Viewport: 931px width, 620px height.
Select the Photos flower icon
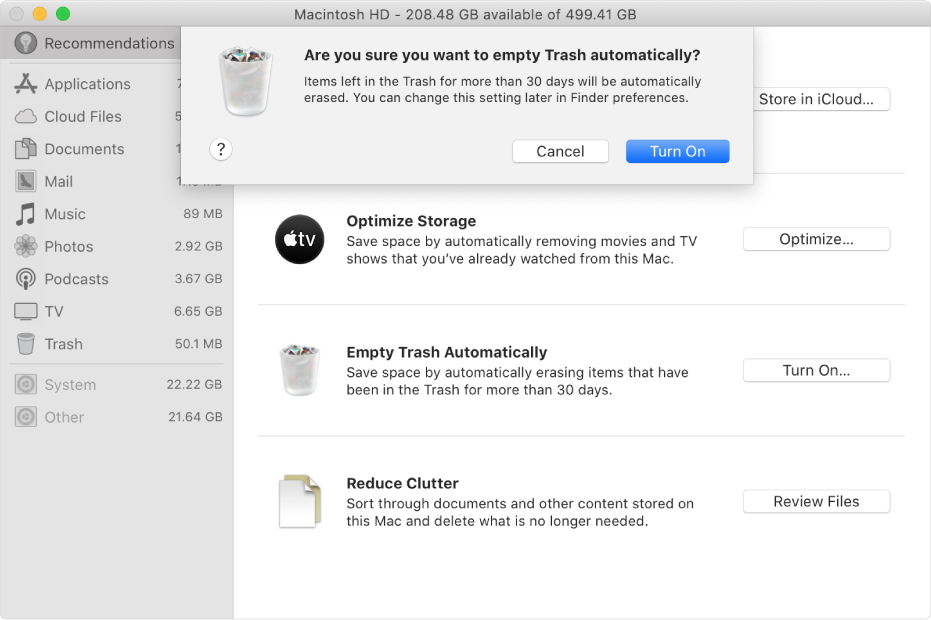26,246
